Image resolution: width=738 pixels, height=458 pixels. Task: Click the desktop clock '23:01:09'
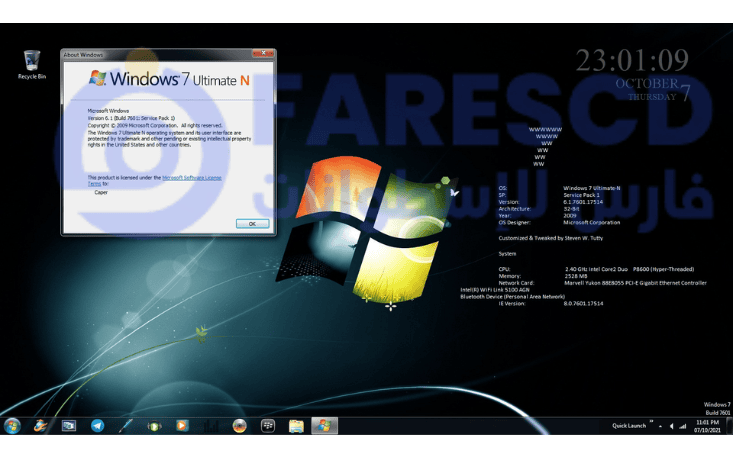coord(632,61)
